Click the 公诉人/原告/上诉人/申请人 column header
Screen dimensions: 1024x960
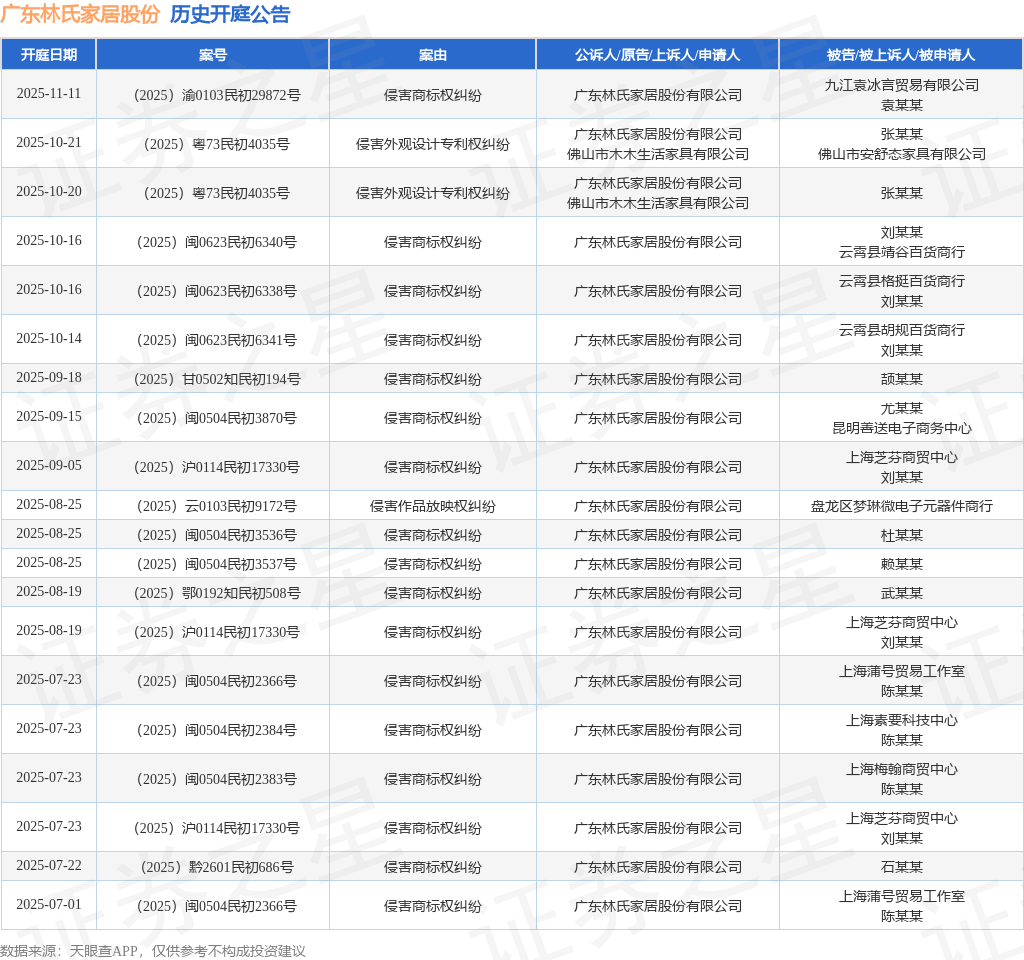click(x=657, y=55)
